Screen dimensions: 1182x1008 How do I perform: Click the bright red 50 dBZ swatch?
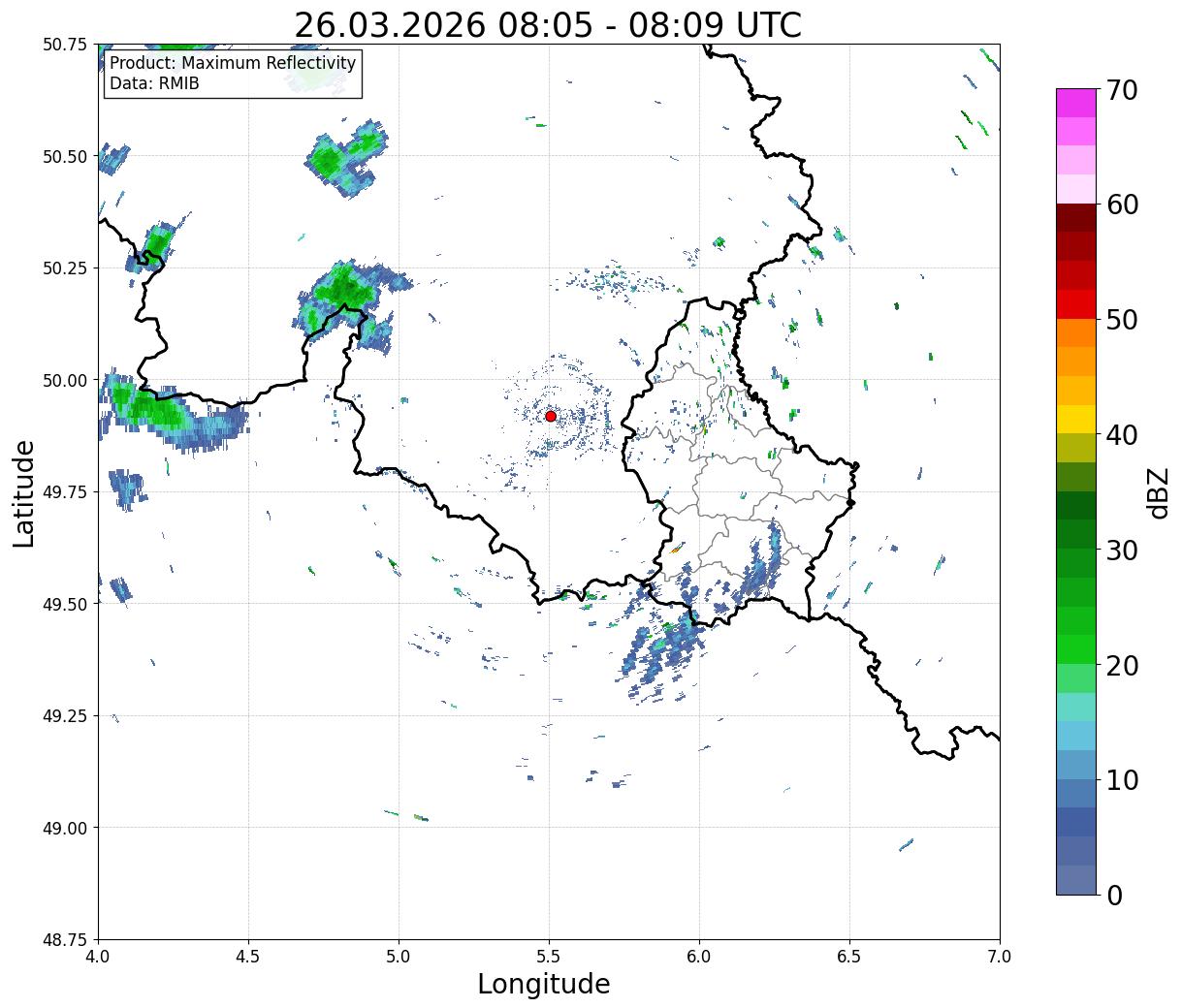tap(1076, 304)
